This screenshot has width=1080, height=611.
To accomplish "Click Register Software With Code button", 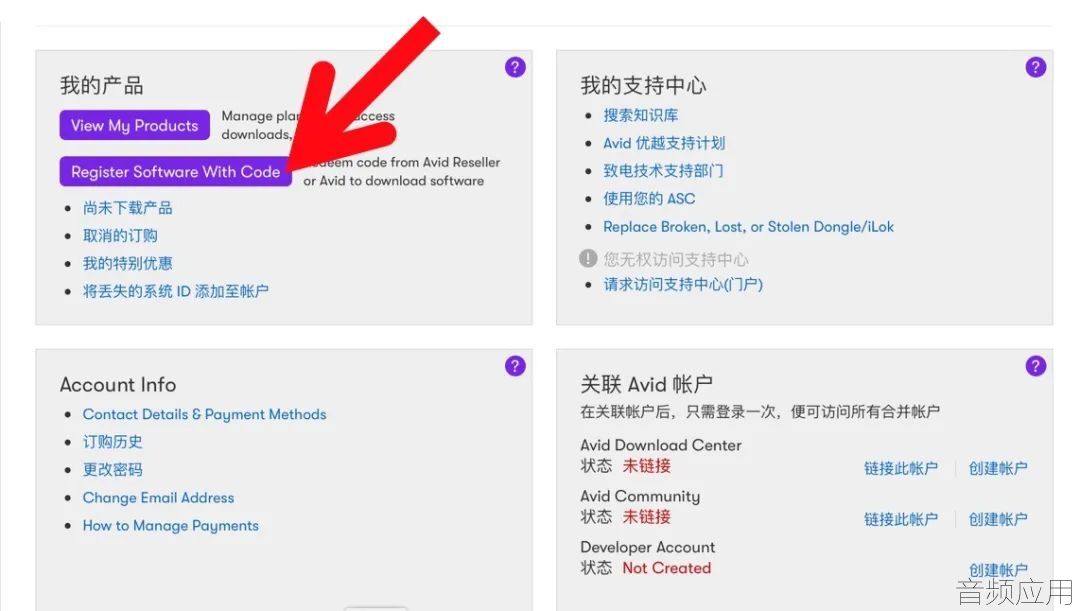I will coord(176,172).
